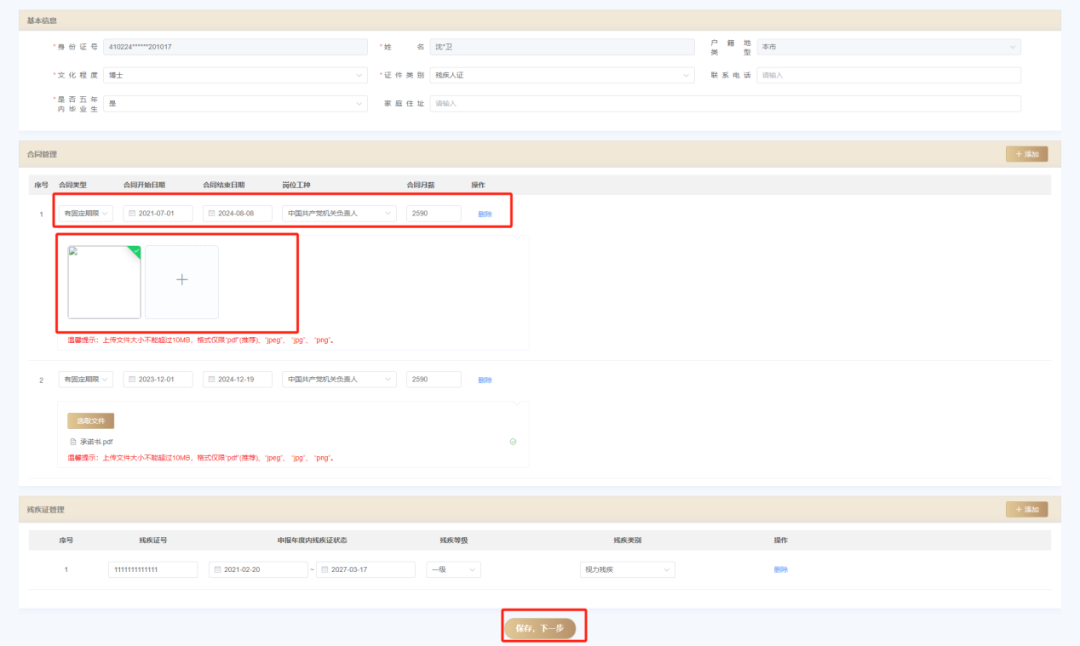Expand the 证件类别 dropdown showing 残疾人证
Viewport: 1080px width, 646px height.
[x=562, y=75]
